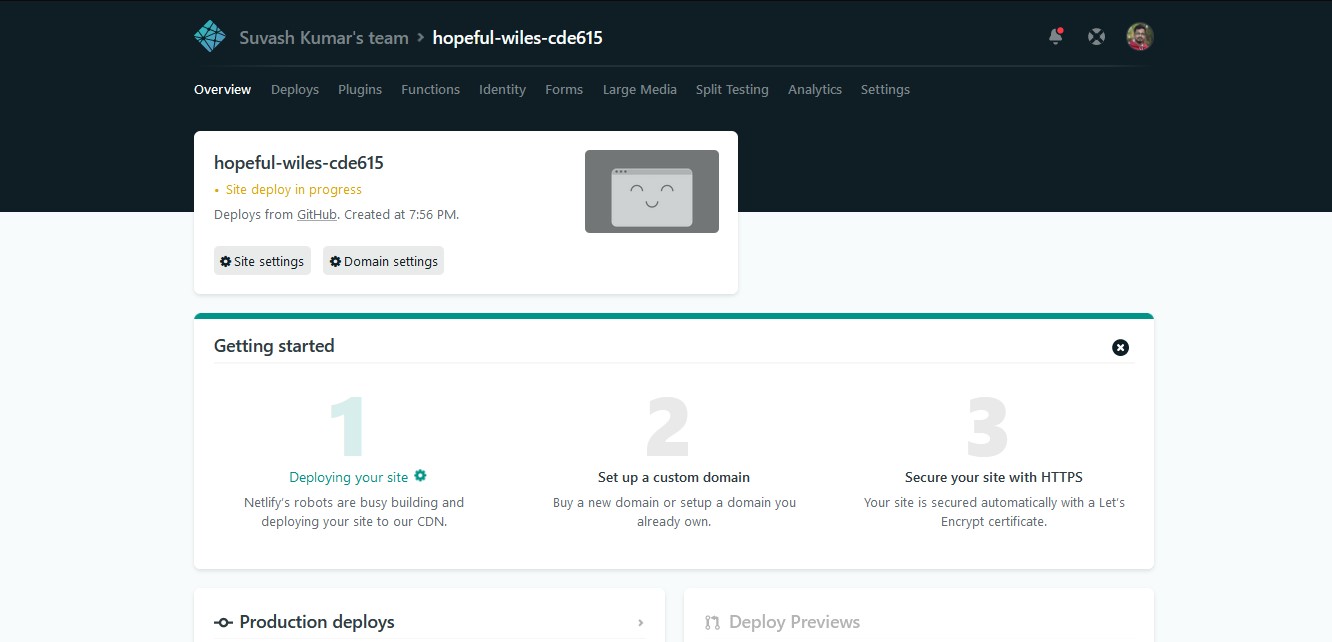The image size is (1332, 642).
Task: Go to the Split Testing tab
Action: (732, 90)
